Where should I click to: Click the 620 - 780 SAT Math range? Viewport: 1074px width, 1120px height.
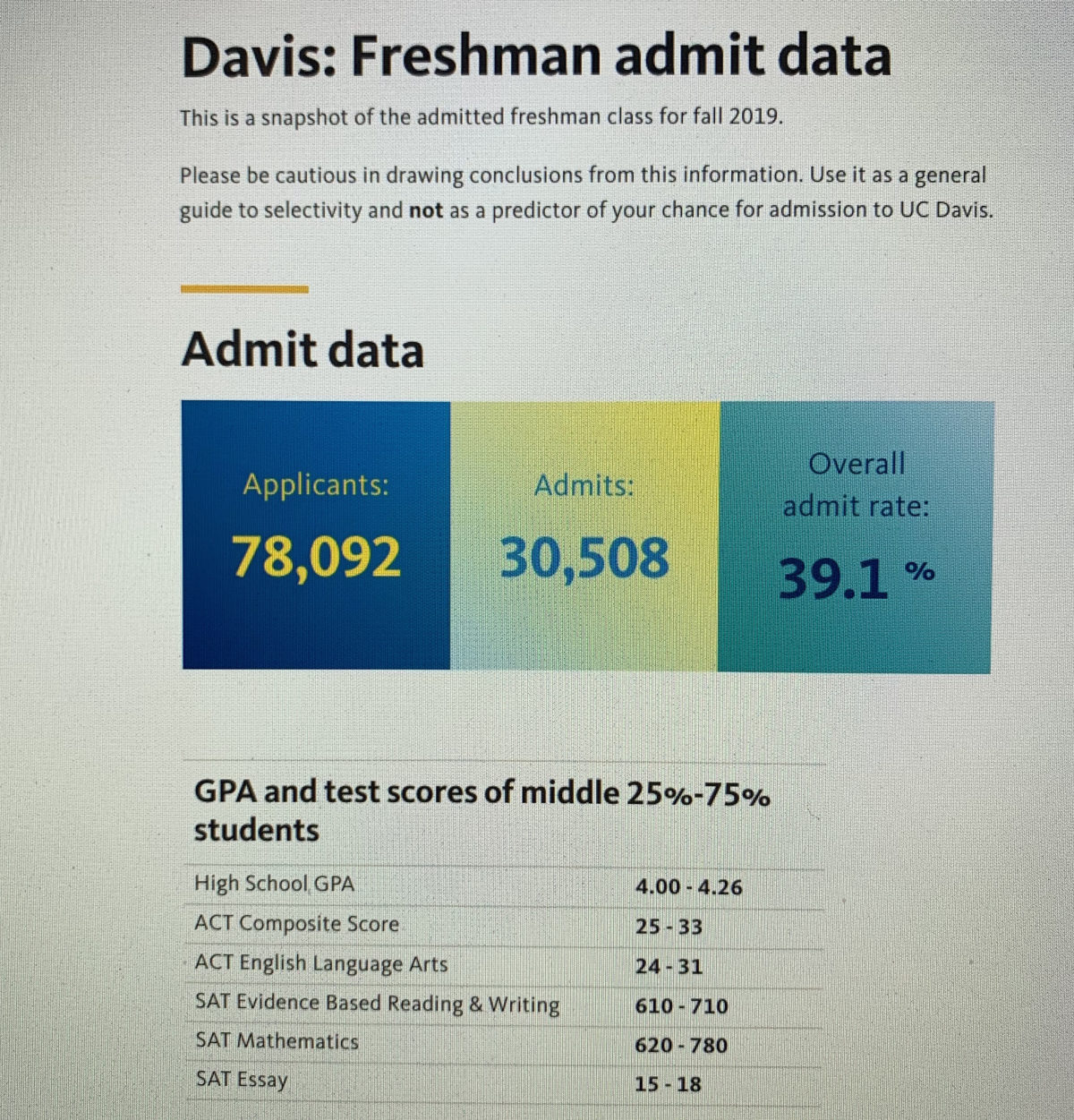pyautogui.click(x=681, y=1045)
